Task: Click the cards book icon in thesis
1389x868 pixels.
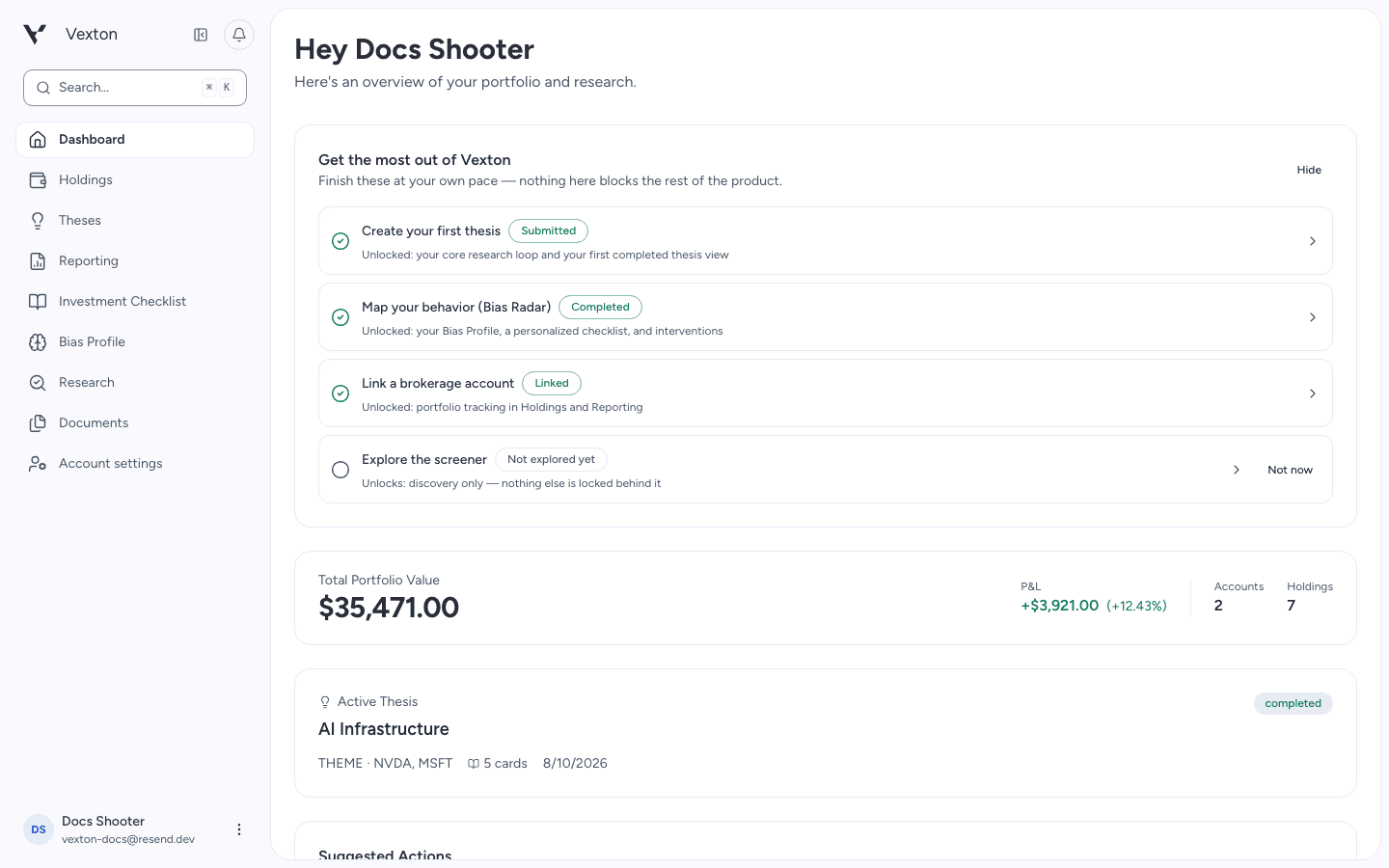Action: [474, 764]
